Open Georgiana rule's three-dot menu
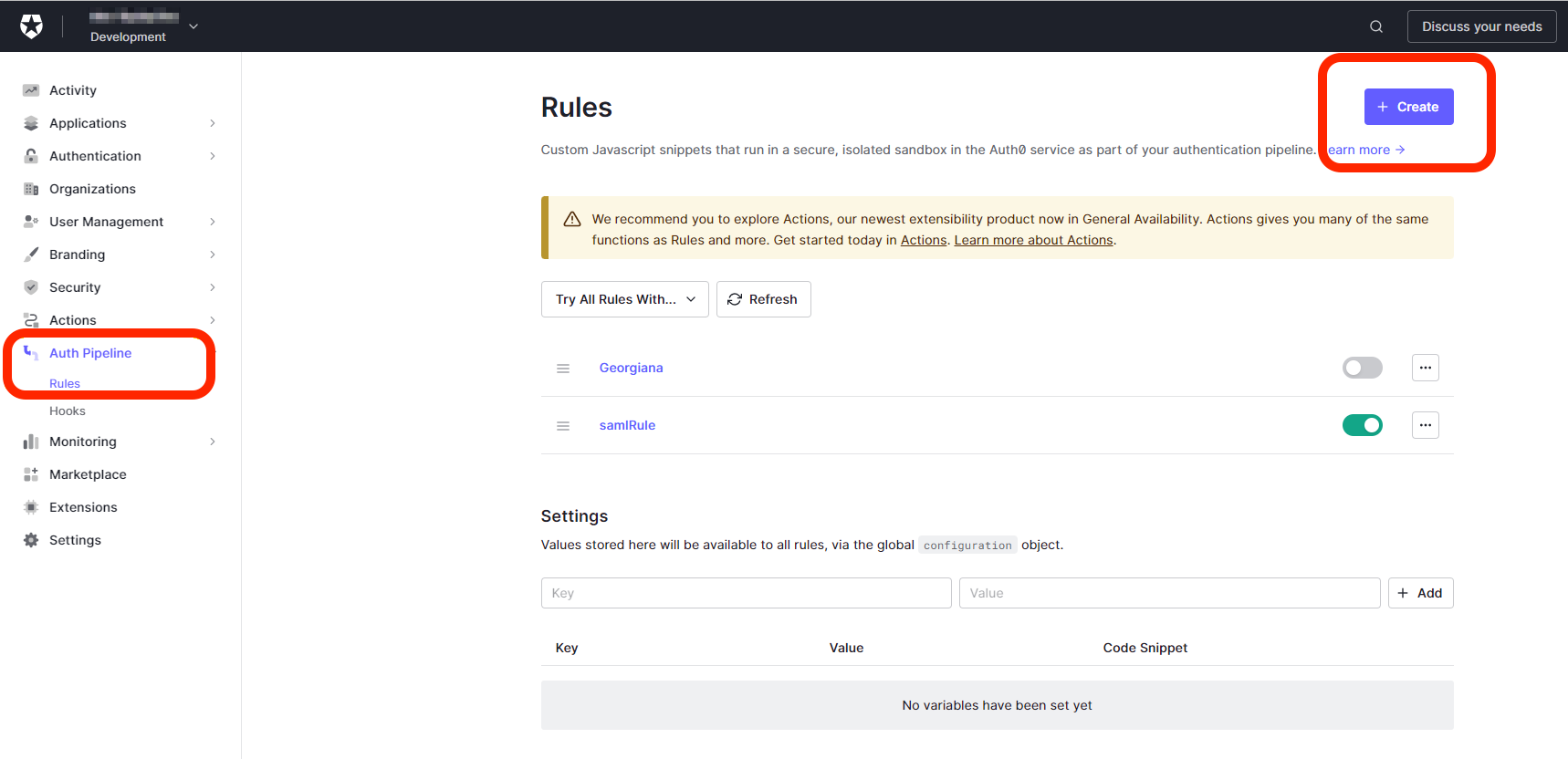 pos(1425,368)
